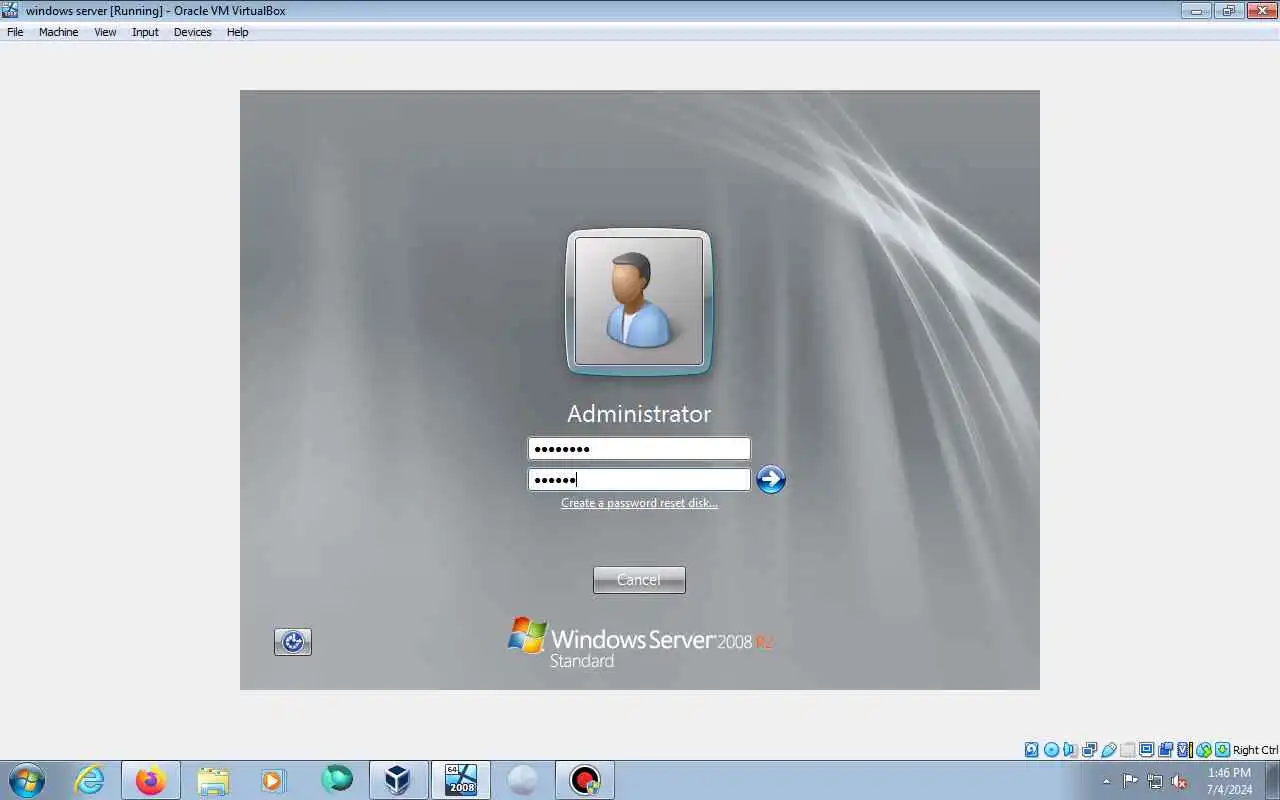Click the green round app taskbar icon

coord(337,780)
